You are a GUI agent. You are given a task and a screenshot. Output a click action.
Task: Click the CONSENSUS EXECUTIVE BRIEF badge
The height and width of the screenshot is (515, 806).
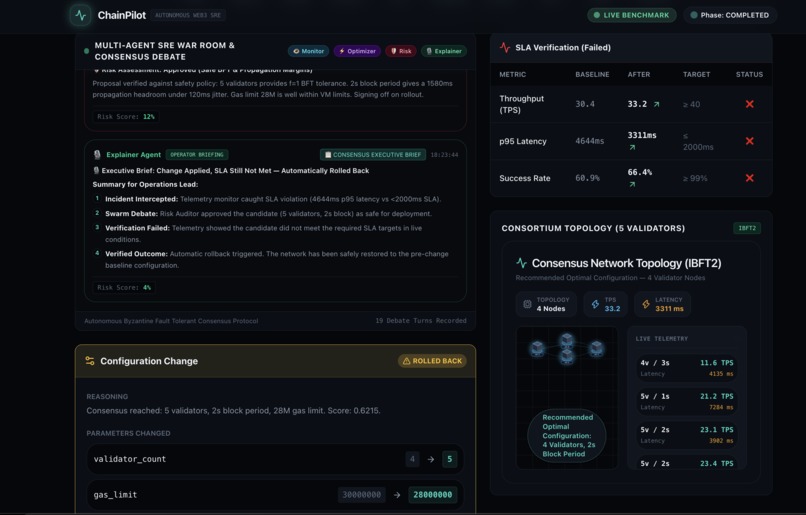point(373,154)
